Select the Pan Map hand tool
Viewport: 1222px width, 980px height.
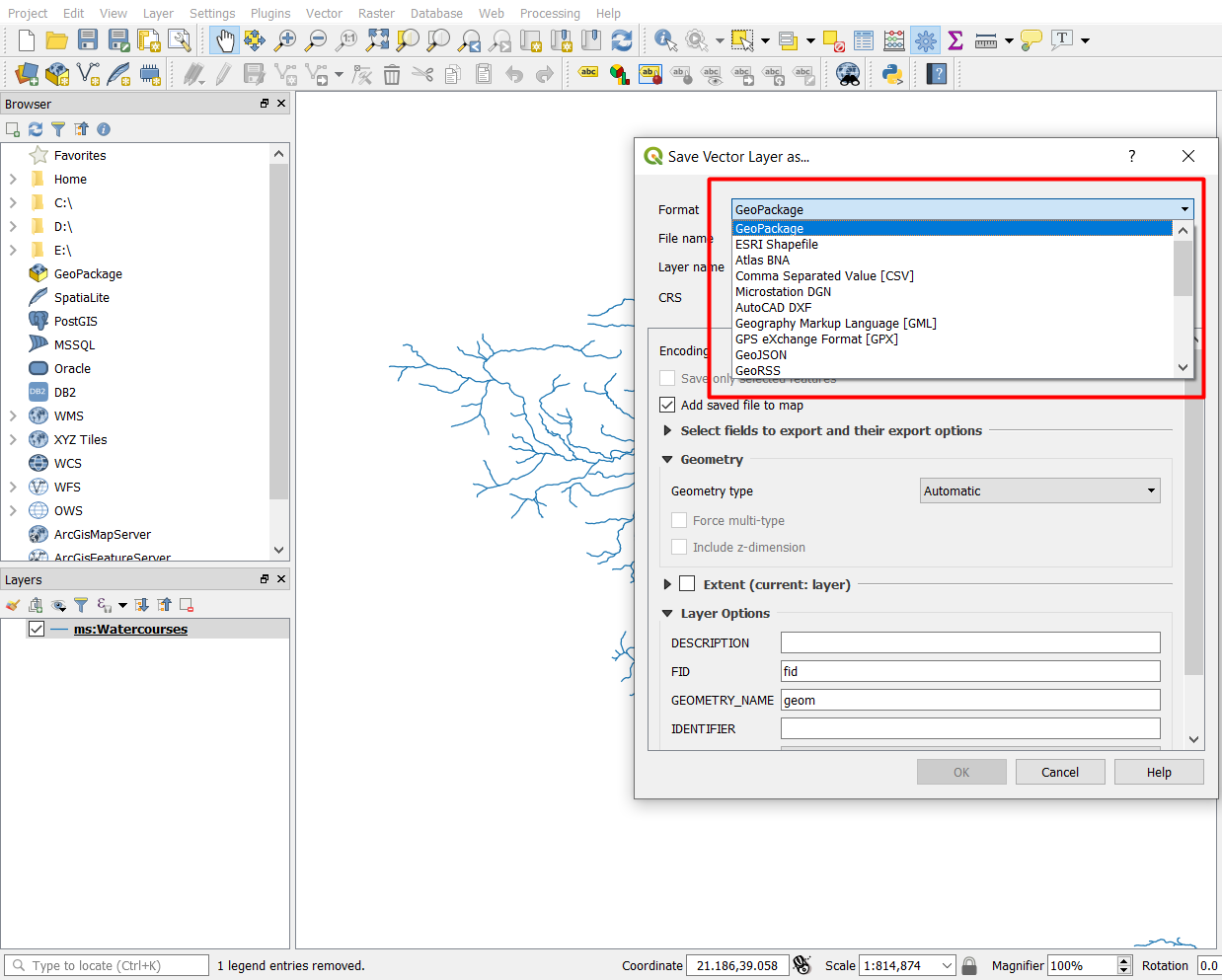coord(225,40)
